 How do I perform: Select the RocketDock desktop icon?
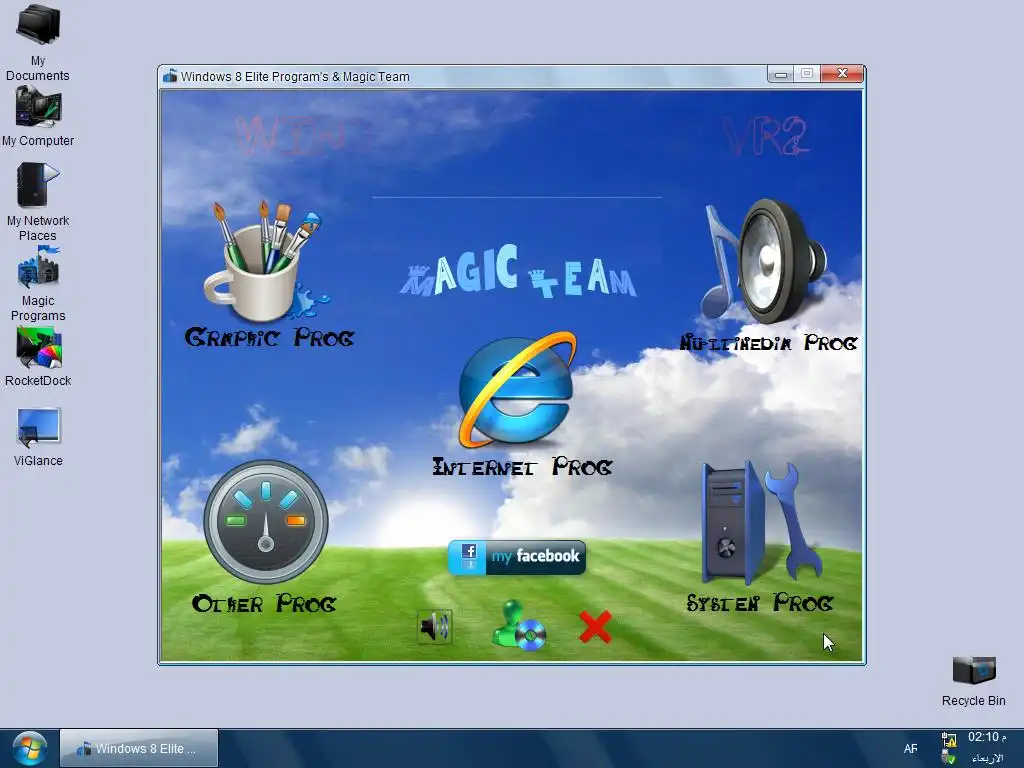pos(38,357)
